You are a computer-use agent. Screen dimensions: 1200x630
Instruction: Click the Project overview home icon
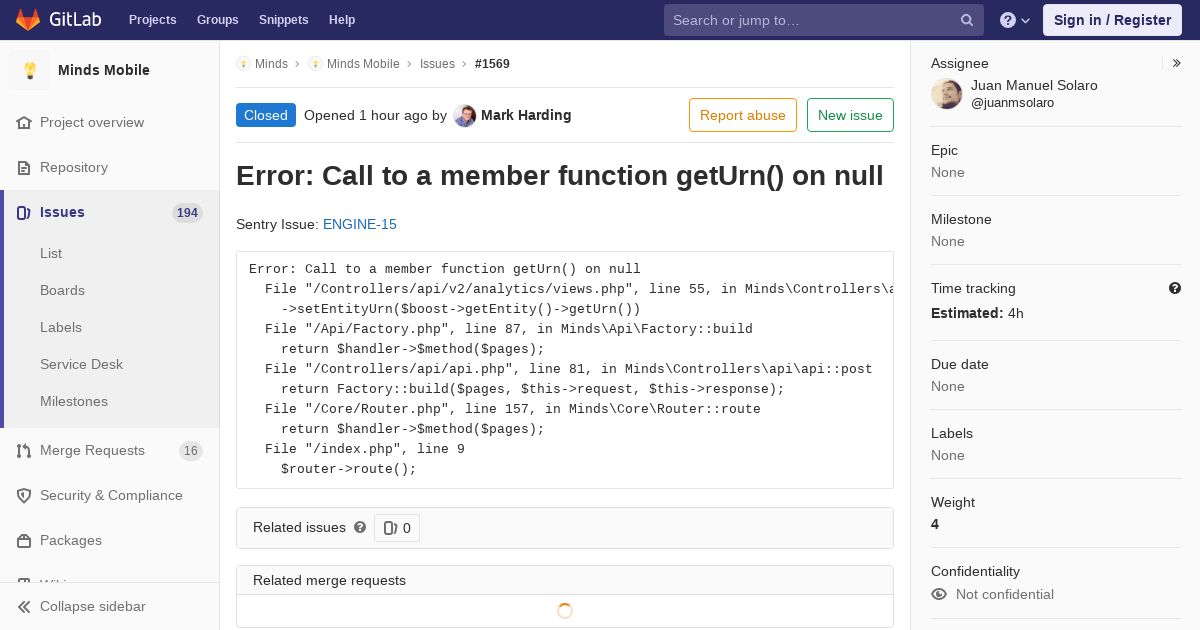(x=24, y=122)
